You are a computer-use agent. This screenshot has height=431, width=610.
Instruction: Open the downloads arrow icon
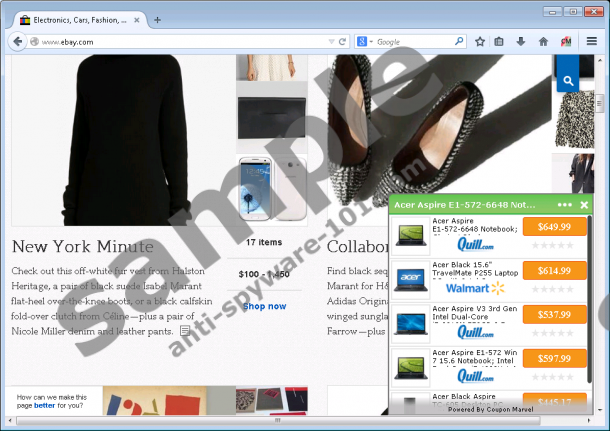(x=521, y=42)
